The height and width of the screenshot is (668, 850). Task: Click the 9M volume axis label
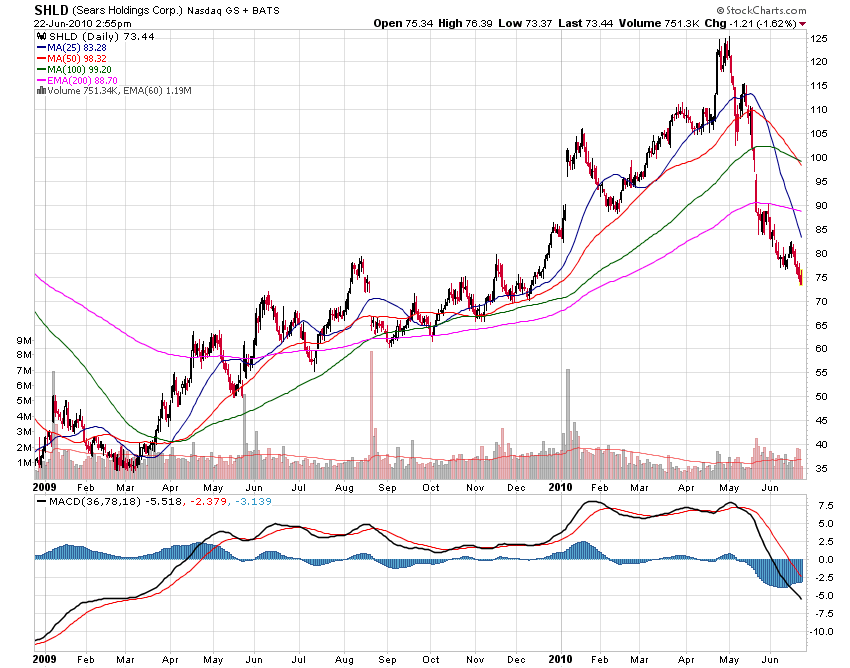click(x=24, y=341)
